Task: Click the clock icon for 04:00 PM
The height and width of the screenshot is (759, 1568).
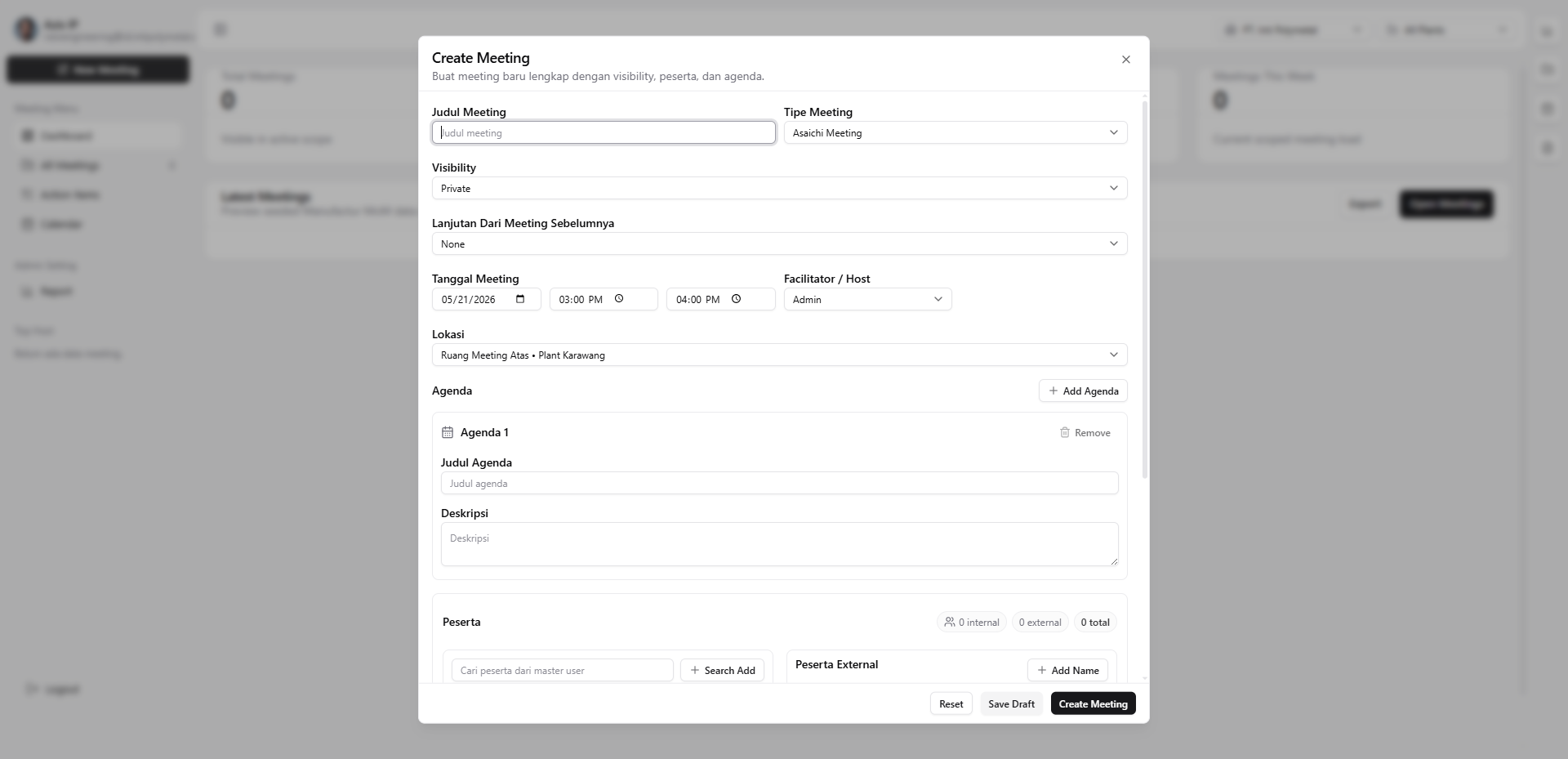Action: (x=736, y=299)
